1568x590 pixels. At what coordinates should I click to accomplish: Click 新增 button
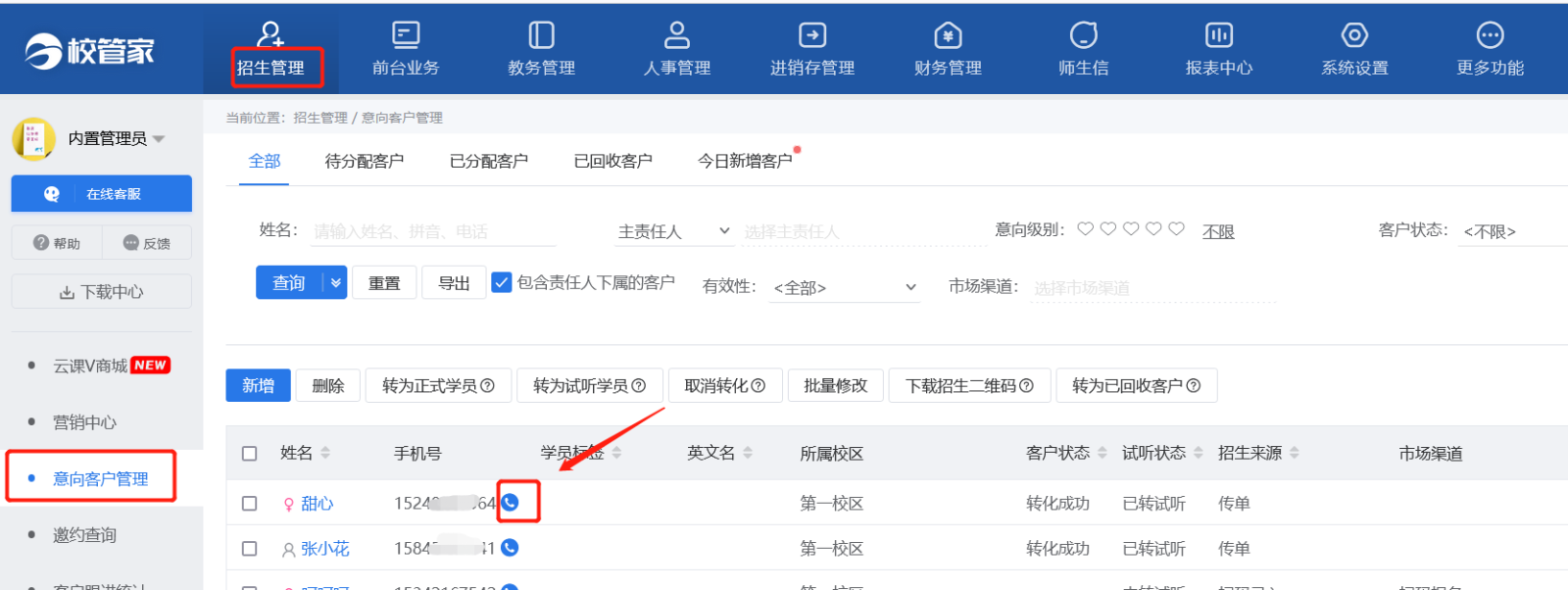tap(258, 385)
